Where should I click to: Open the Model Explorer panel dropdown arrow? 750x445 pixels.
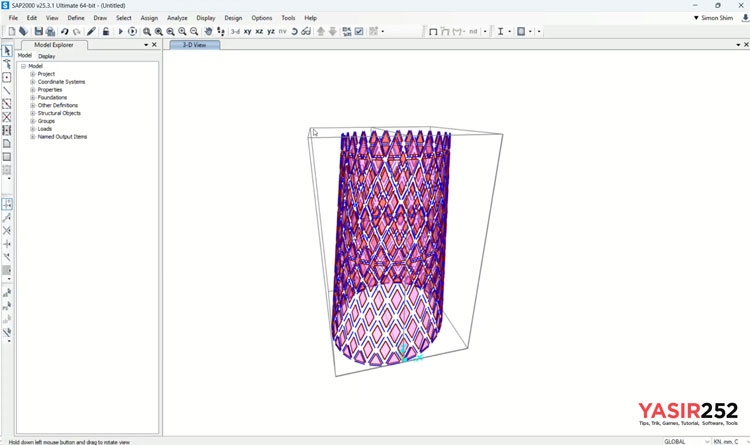click(146, 44)
